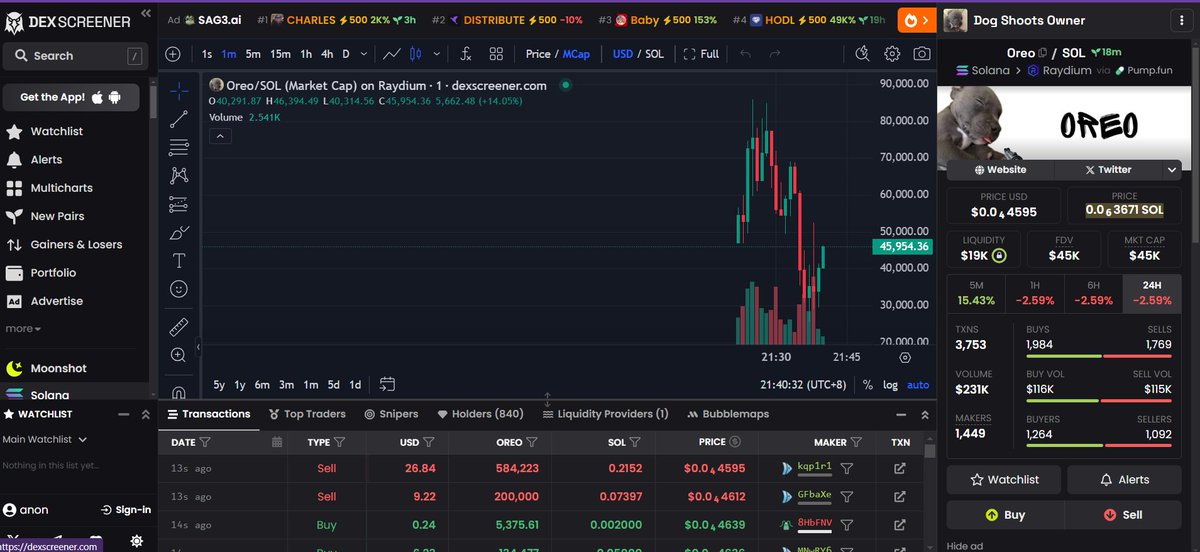This screenshot has height=552, width=1200.
Task: Toggle percentage scale
Action: coord(867,385)
